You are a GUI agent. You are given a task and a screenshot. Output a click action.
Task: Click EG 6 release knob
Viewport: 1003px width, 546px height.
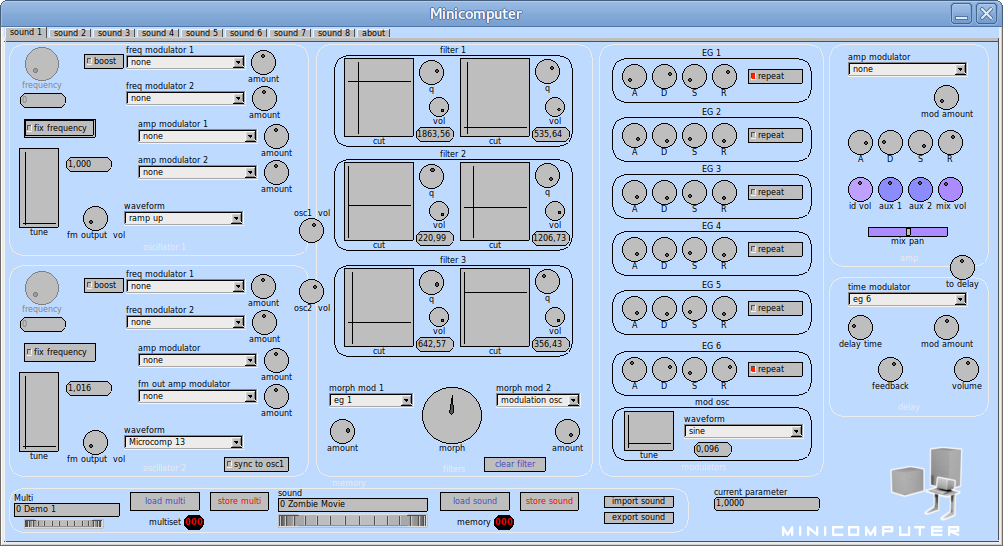coord(724,370)
